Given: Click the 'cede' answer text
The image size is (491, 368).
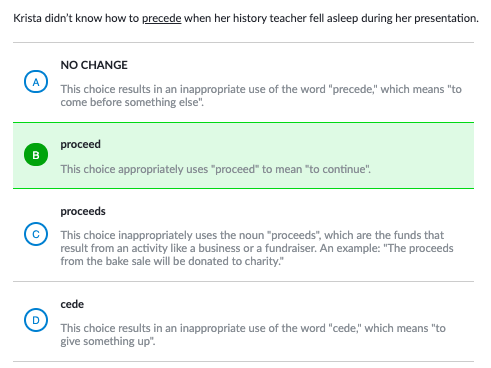Looking at the screenshot, I should pos(72,304).
